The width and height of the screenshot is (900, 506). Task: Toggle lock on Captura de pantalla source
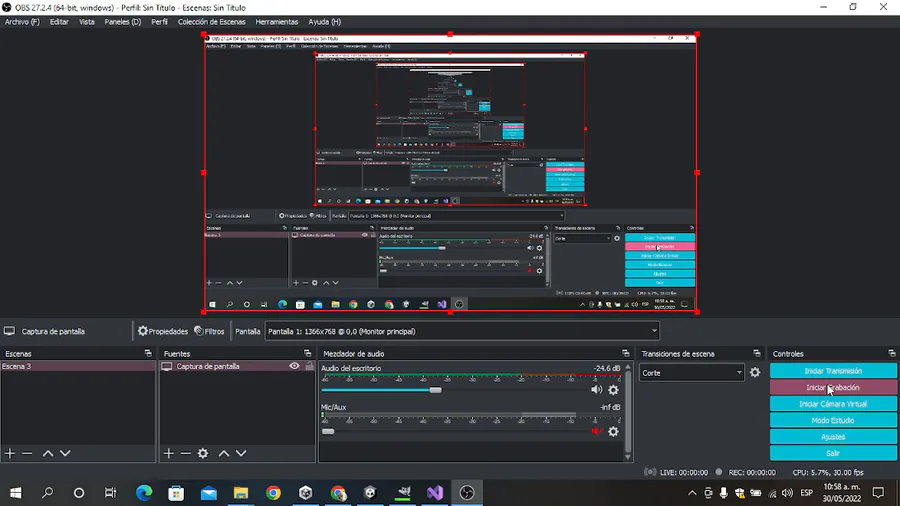pos(309,366)
